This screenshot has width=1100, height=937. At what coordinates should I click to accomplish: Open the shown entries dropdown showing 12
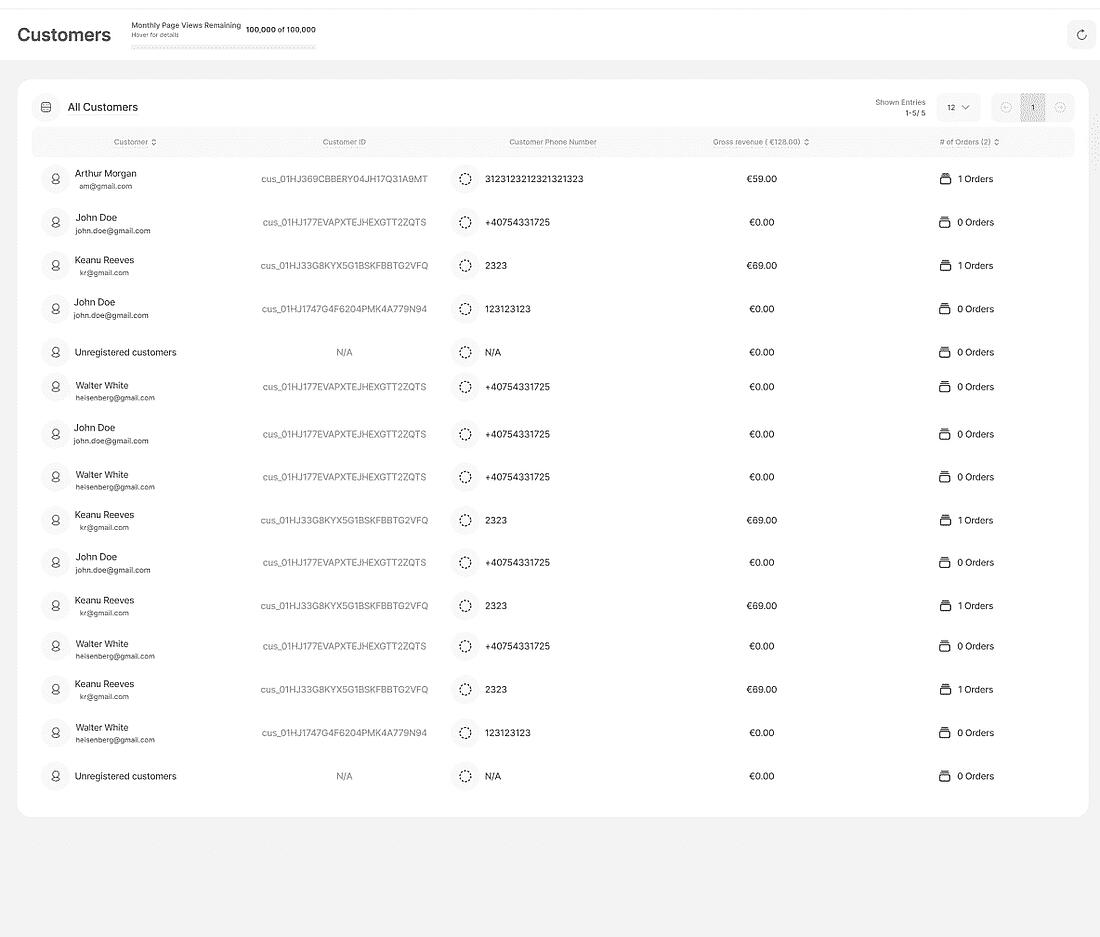(958, 107)
